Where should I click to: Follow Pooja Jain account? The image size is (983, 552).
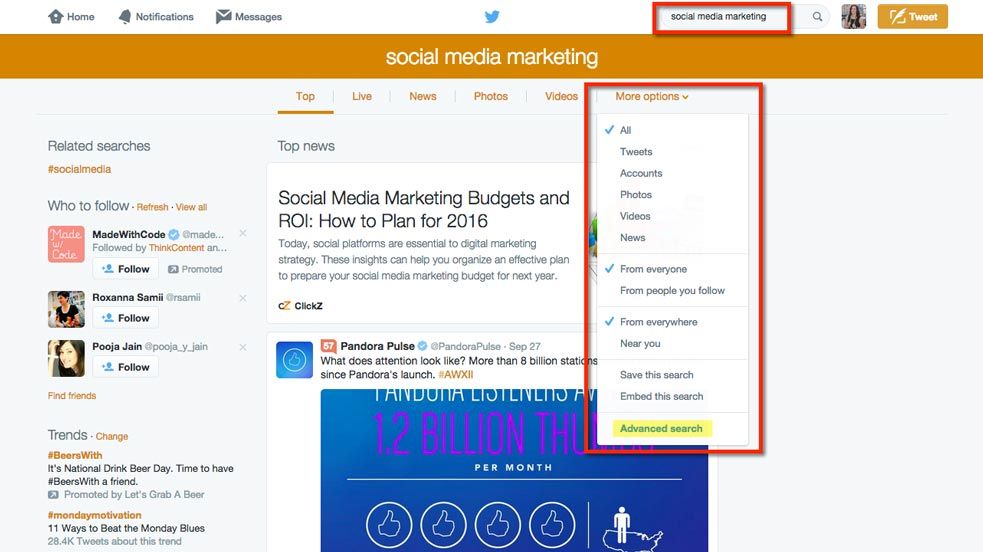(125, 367)
